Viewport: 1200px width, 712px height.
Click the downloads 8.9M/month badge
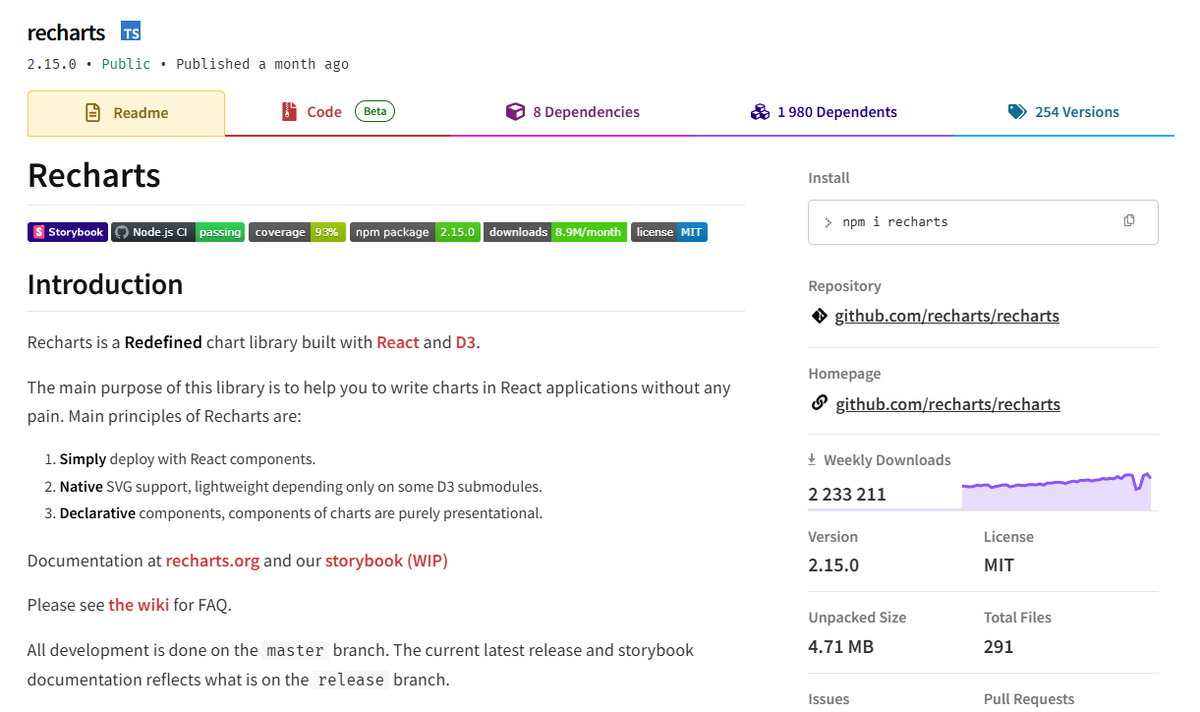tap(555, 232)
